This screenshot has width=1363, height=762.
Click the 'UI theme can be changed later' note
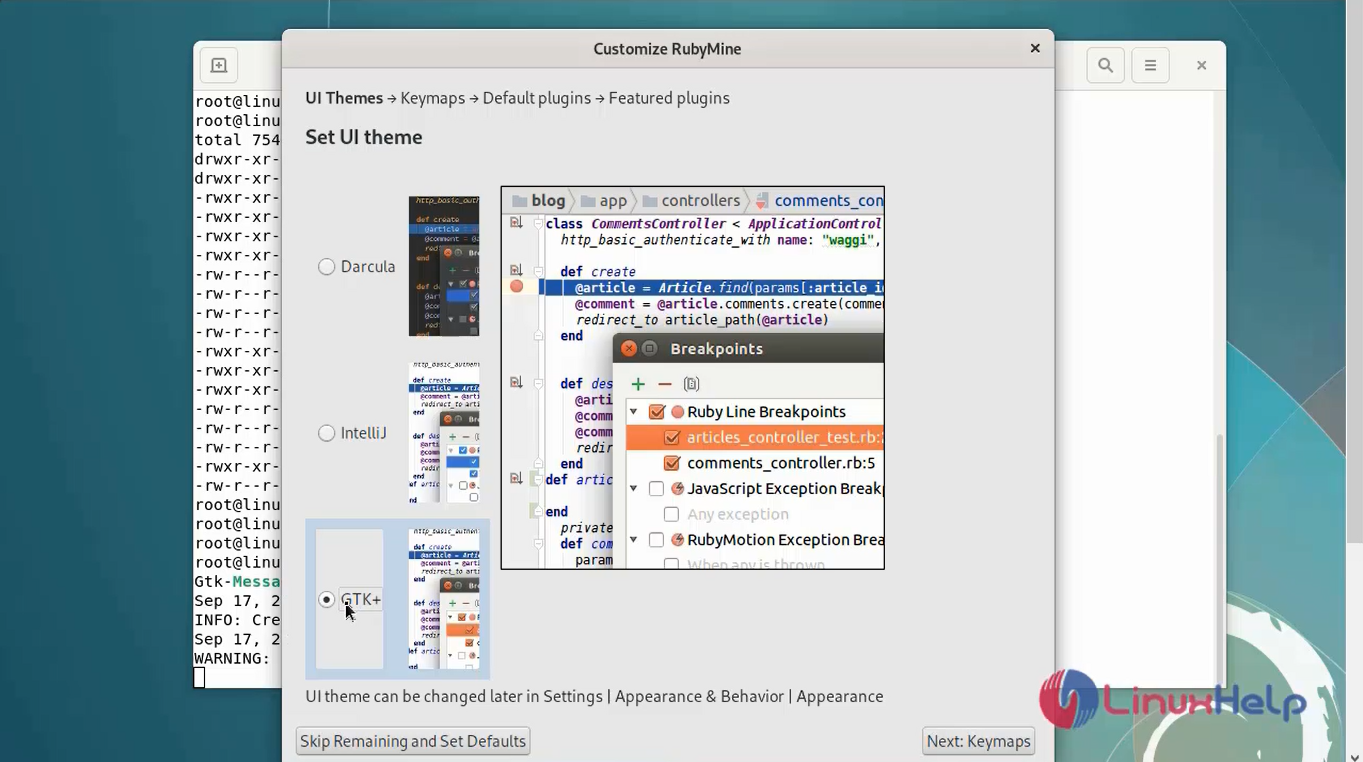tap(594, 696)
